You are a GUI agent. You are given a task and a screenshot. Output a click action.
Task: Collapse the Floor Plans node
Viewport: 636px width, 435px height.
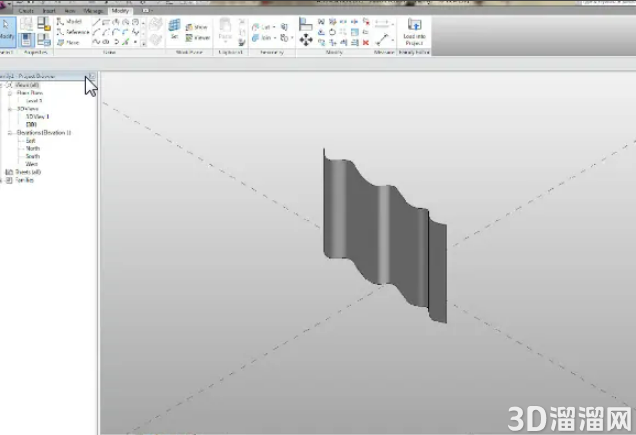point(10,93)
